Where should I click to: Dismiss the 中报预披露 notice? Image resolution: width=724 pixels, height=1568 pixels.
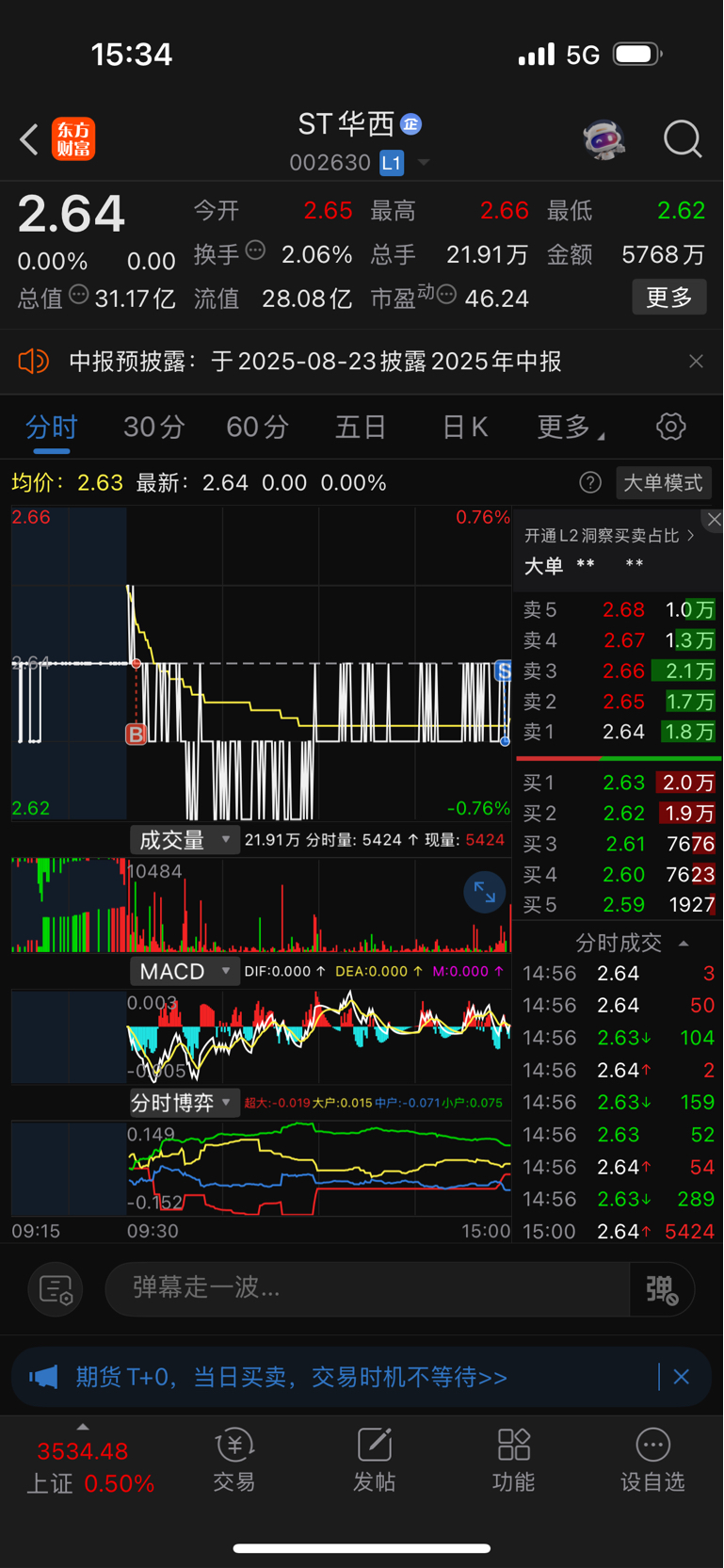click(696, 362)
